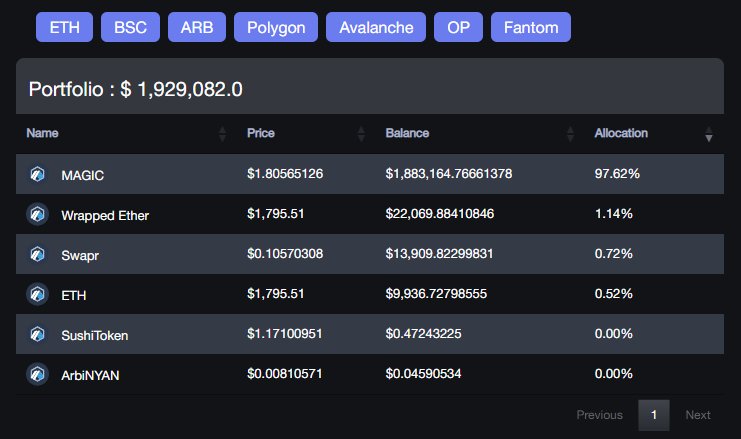Select the ETH token name in table
Image resolution: width=741 pixels, height=439 pixels.
(x=74, y=296)
